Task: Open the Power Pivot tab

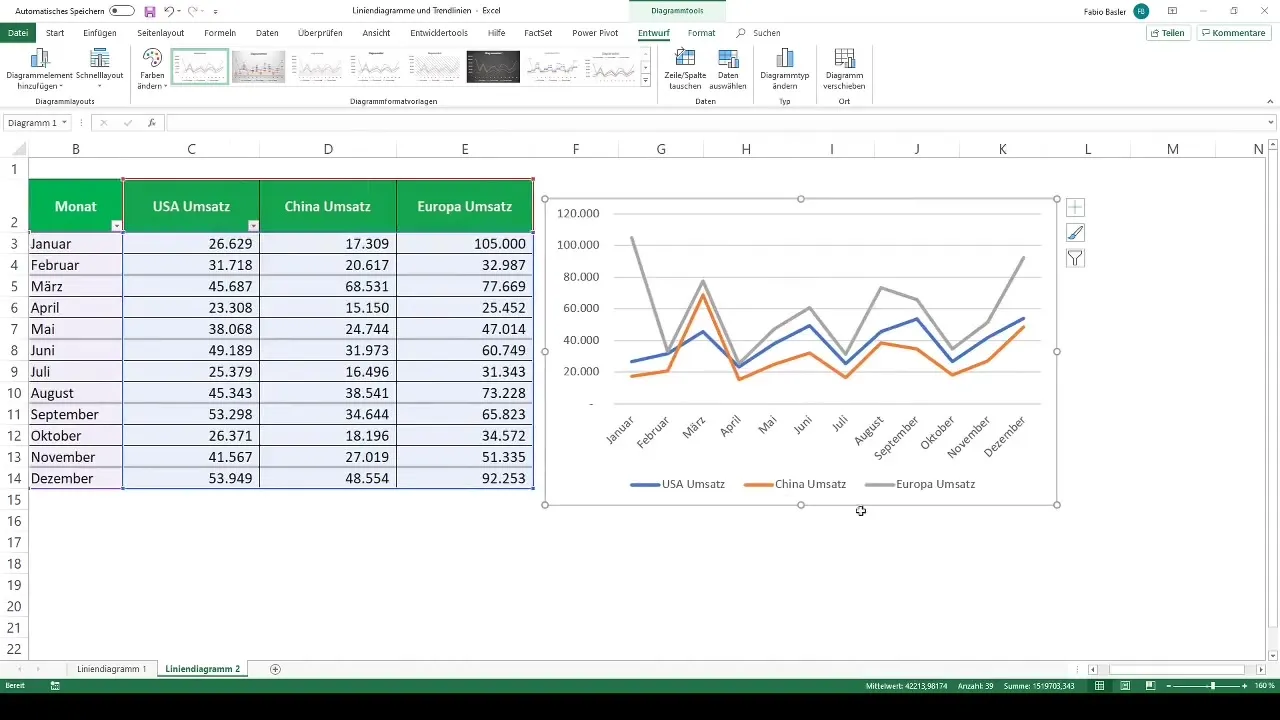Action: pos(595,33)
